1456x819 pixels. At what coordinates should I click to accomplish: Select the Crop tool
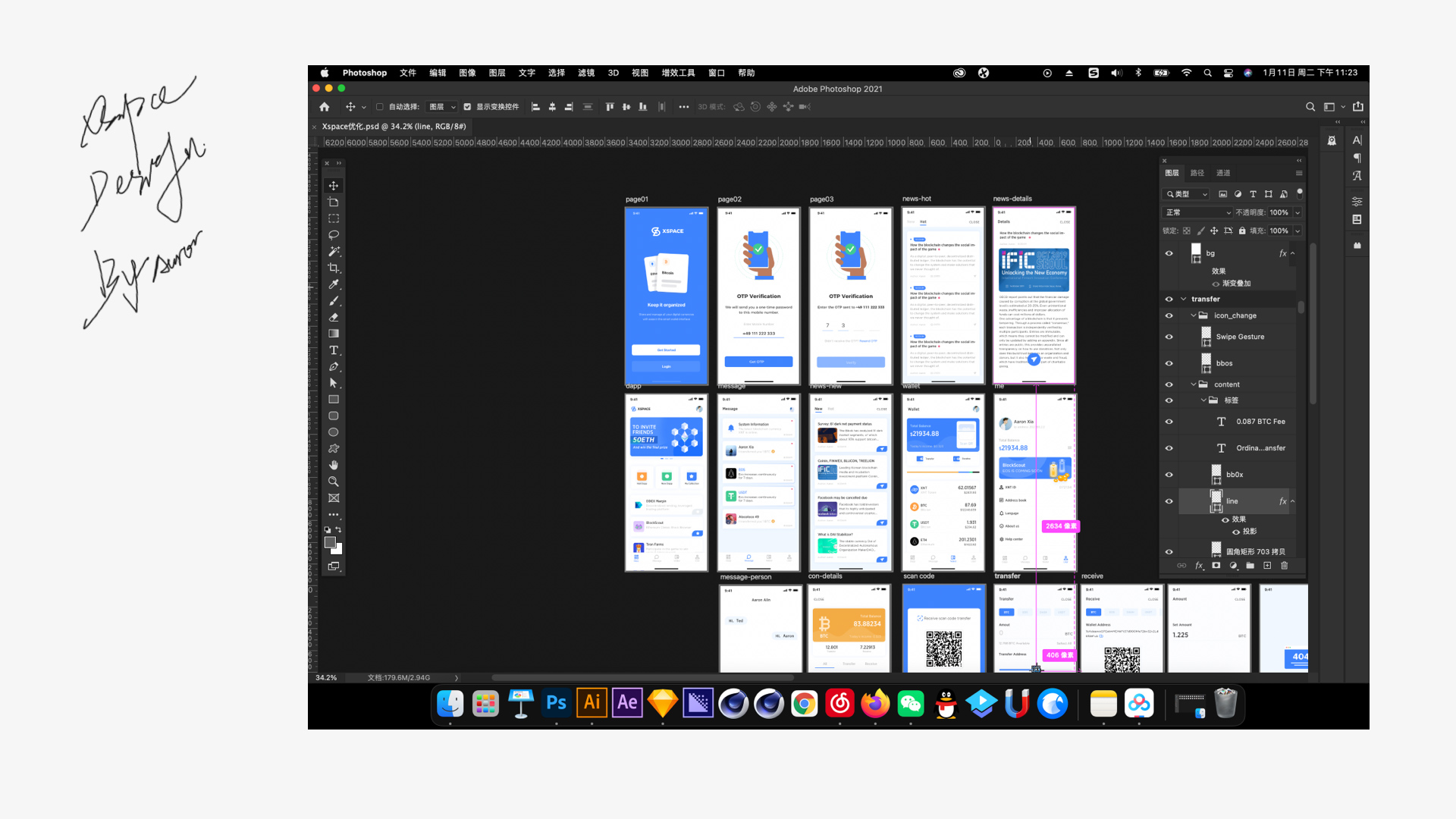coord(333,268)
